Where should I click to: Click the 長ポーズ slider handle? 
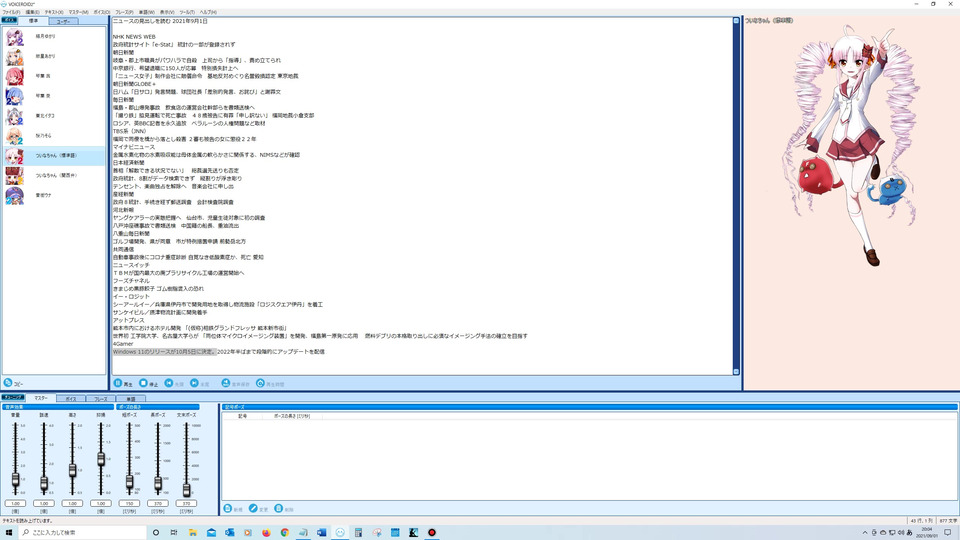tap(158, 484)
